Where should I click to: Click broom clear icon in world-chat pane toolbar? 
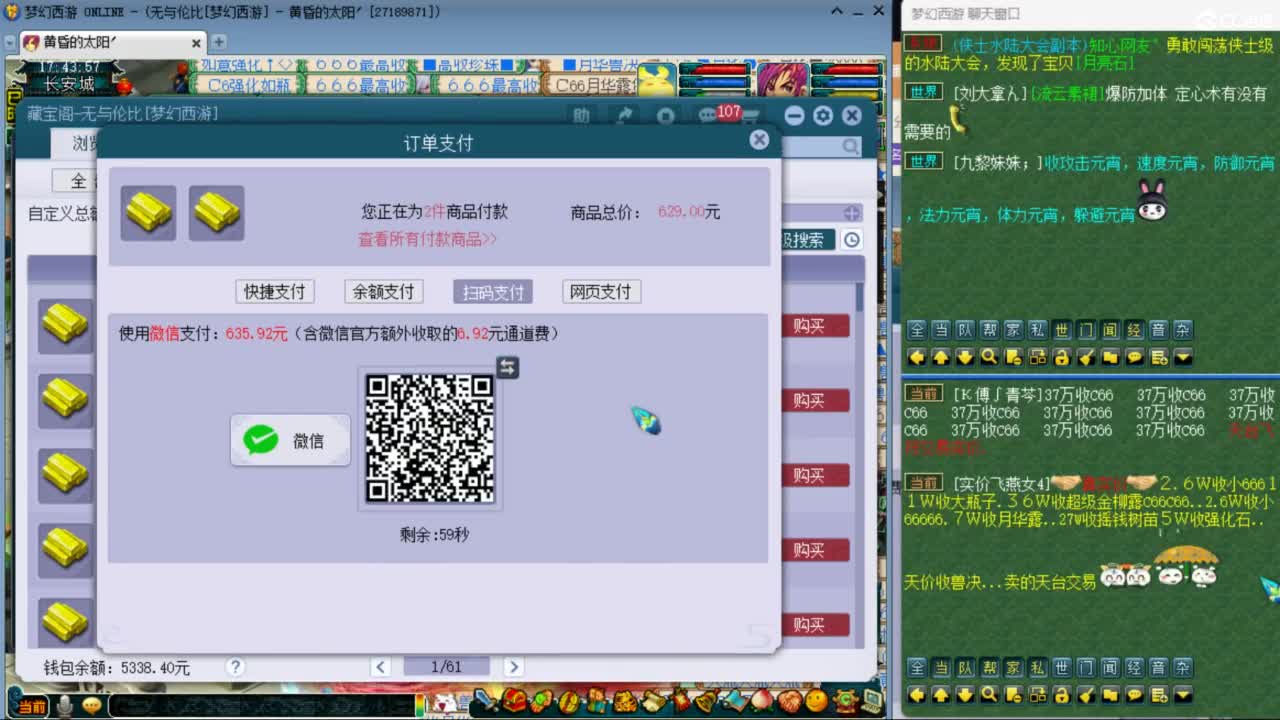tap(1086, 357)
